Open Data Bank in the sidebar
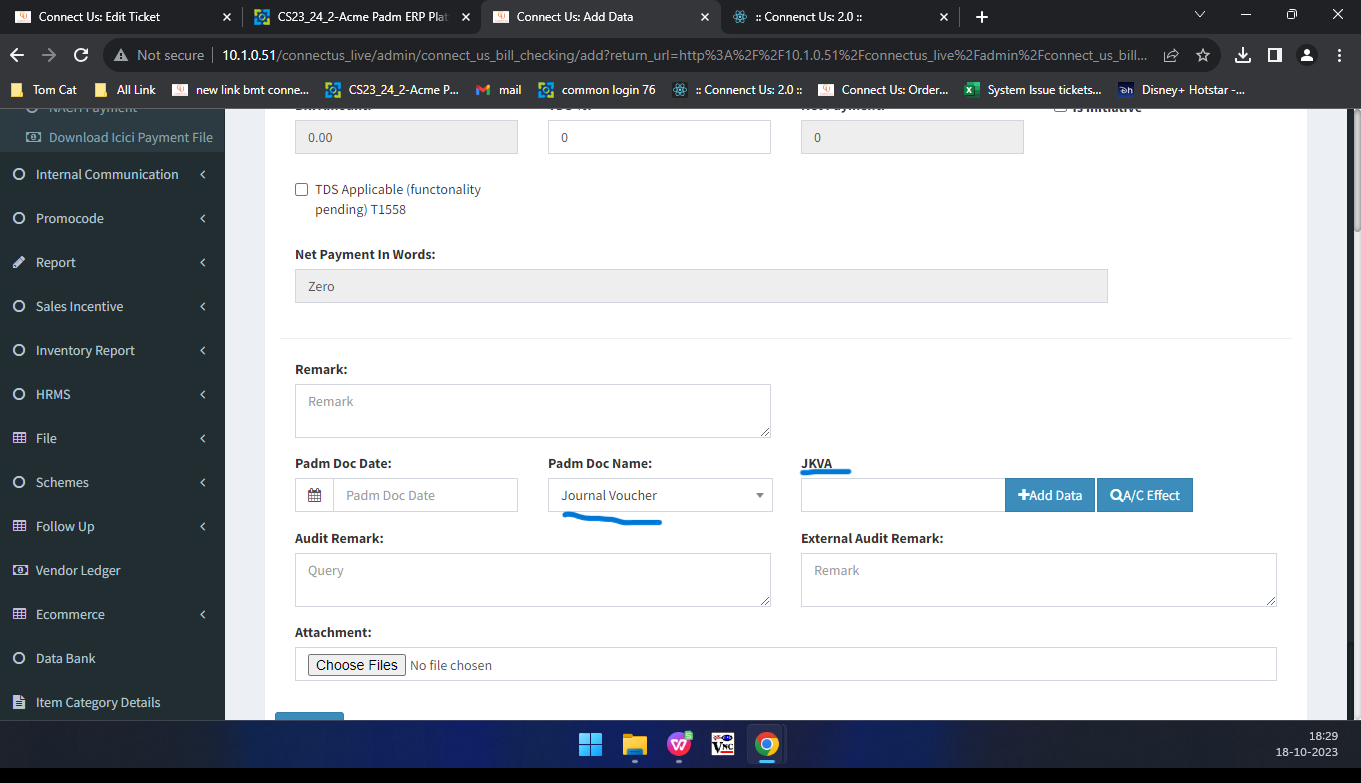This screenshot has height=783, width=1361. [112, 658]
